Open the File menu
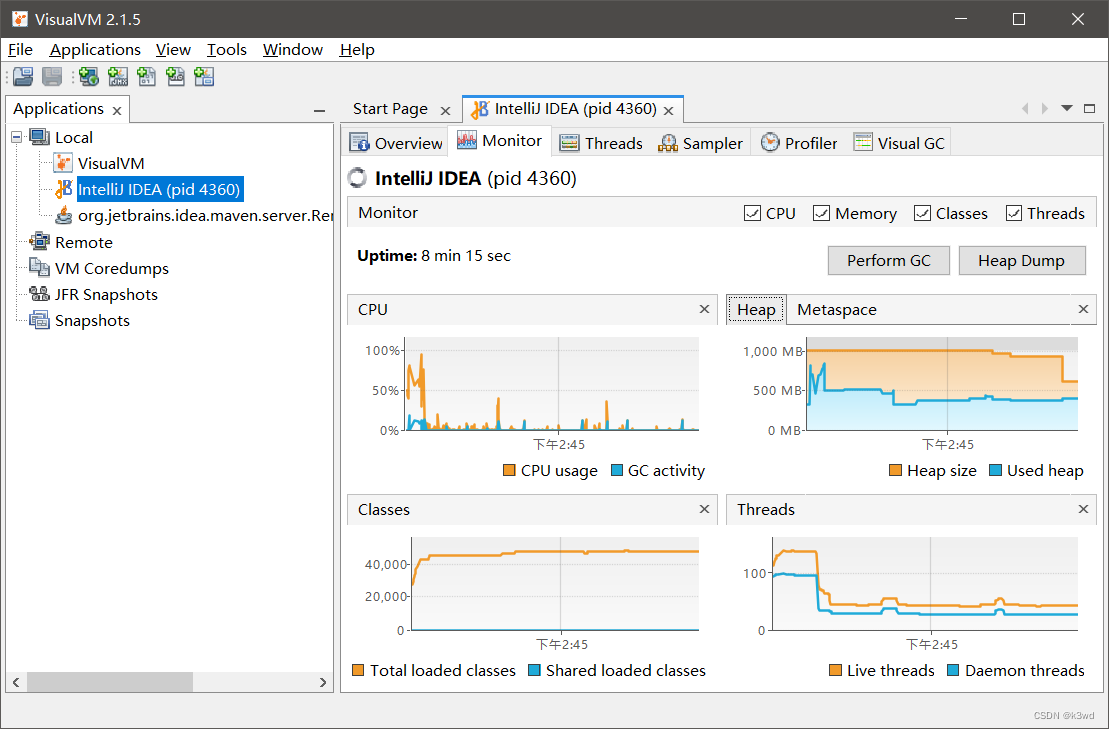 [x=21, y=49]
